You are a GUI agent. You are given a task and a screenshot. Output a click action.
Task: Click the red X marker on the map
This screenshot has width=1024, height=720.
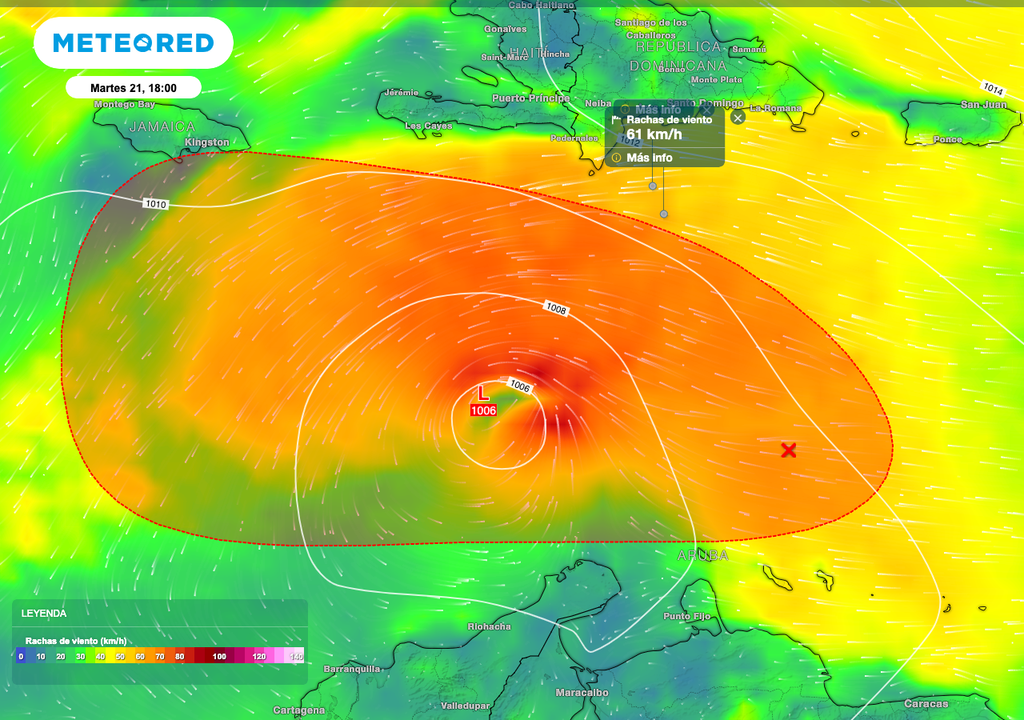(x=788, y=450)
